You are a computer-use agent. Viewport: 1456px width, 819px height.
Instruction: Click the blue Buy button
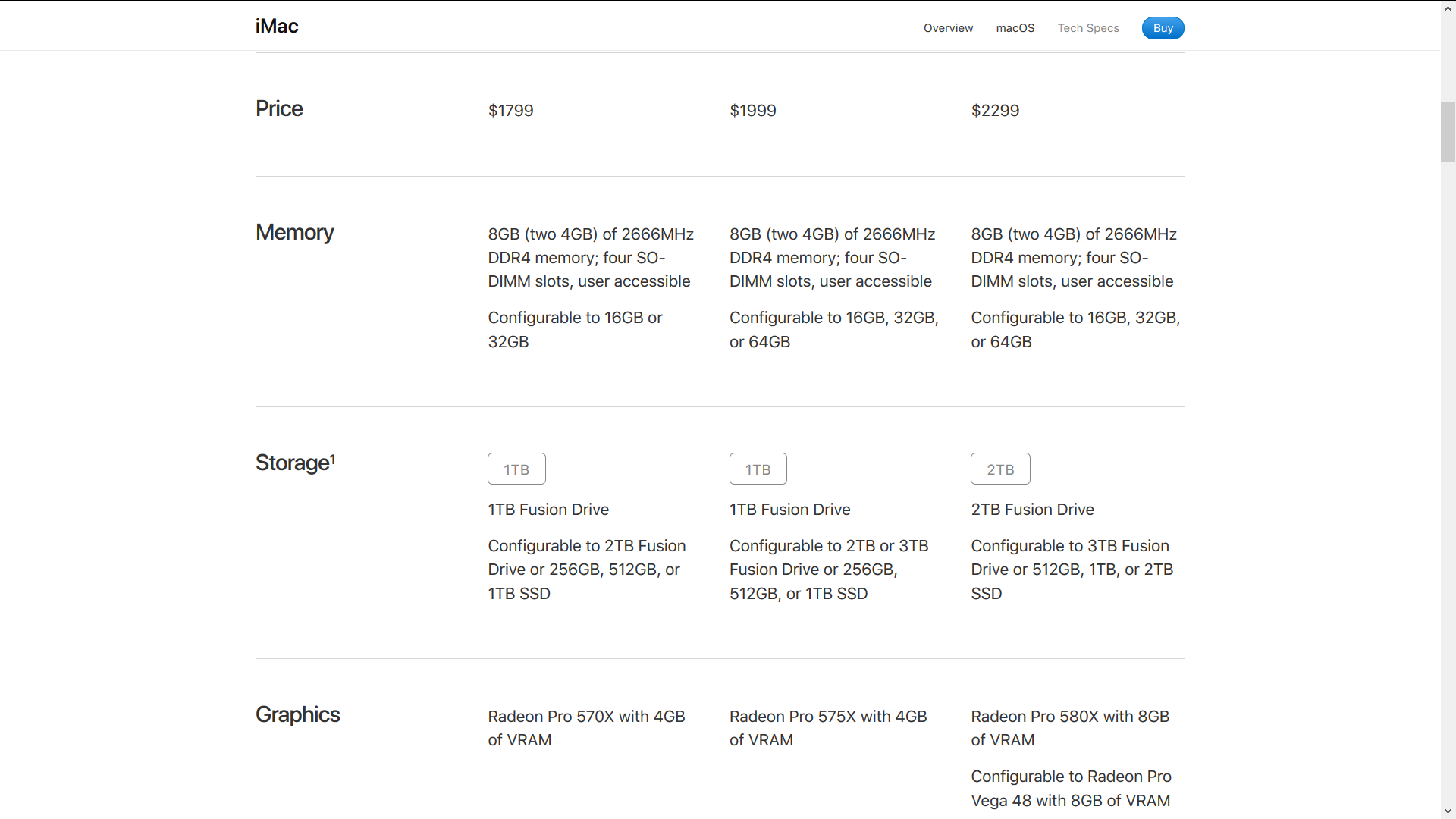pyautogui.click(x=1163, y=28)
